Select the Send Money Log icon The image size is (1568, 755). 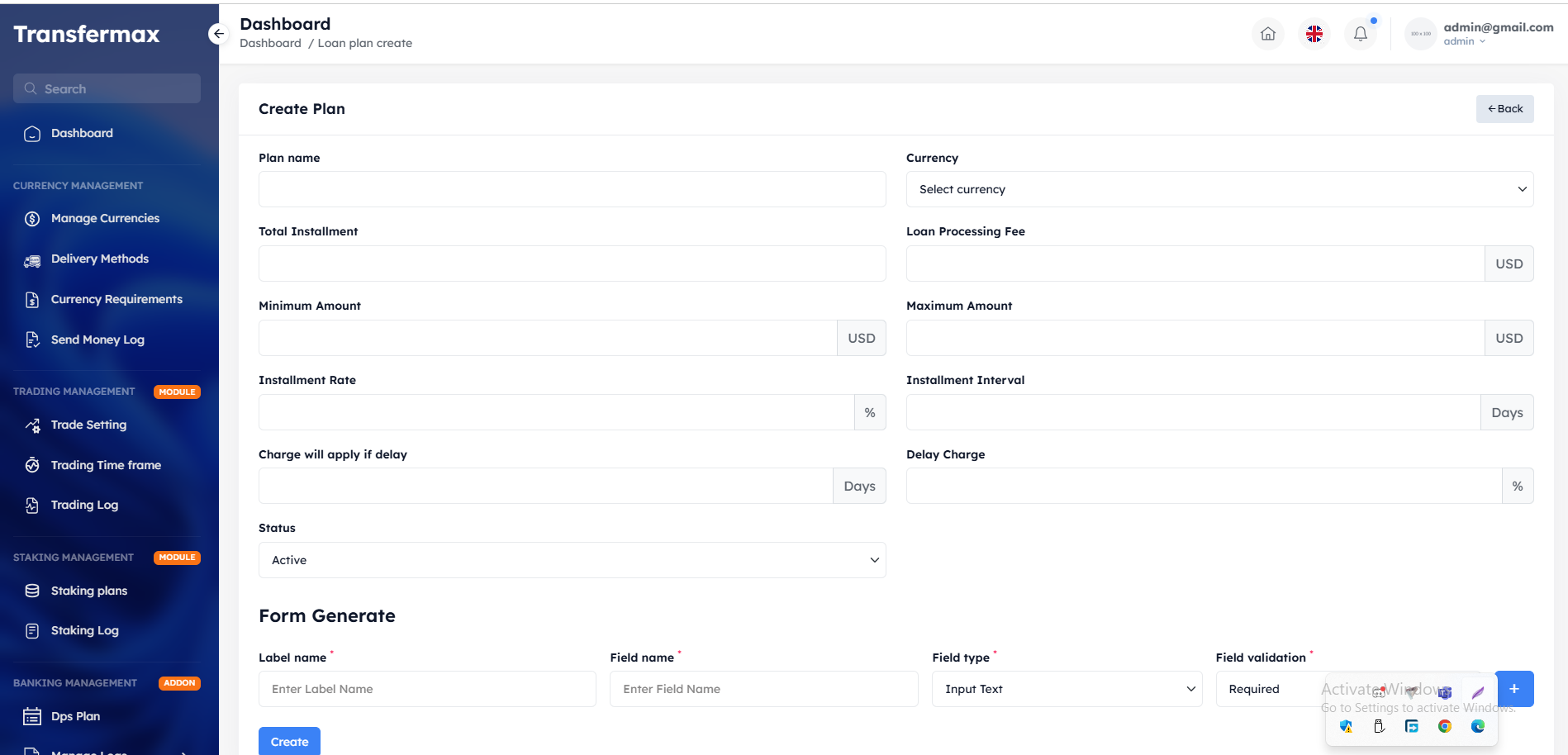(x=31, y=340)
